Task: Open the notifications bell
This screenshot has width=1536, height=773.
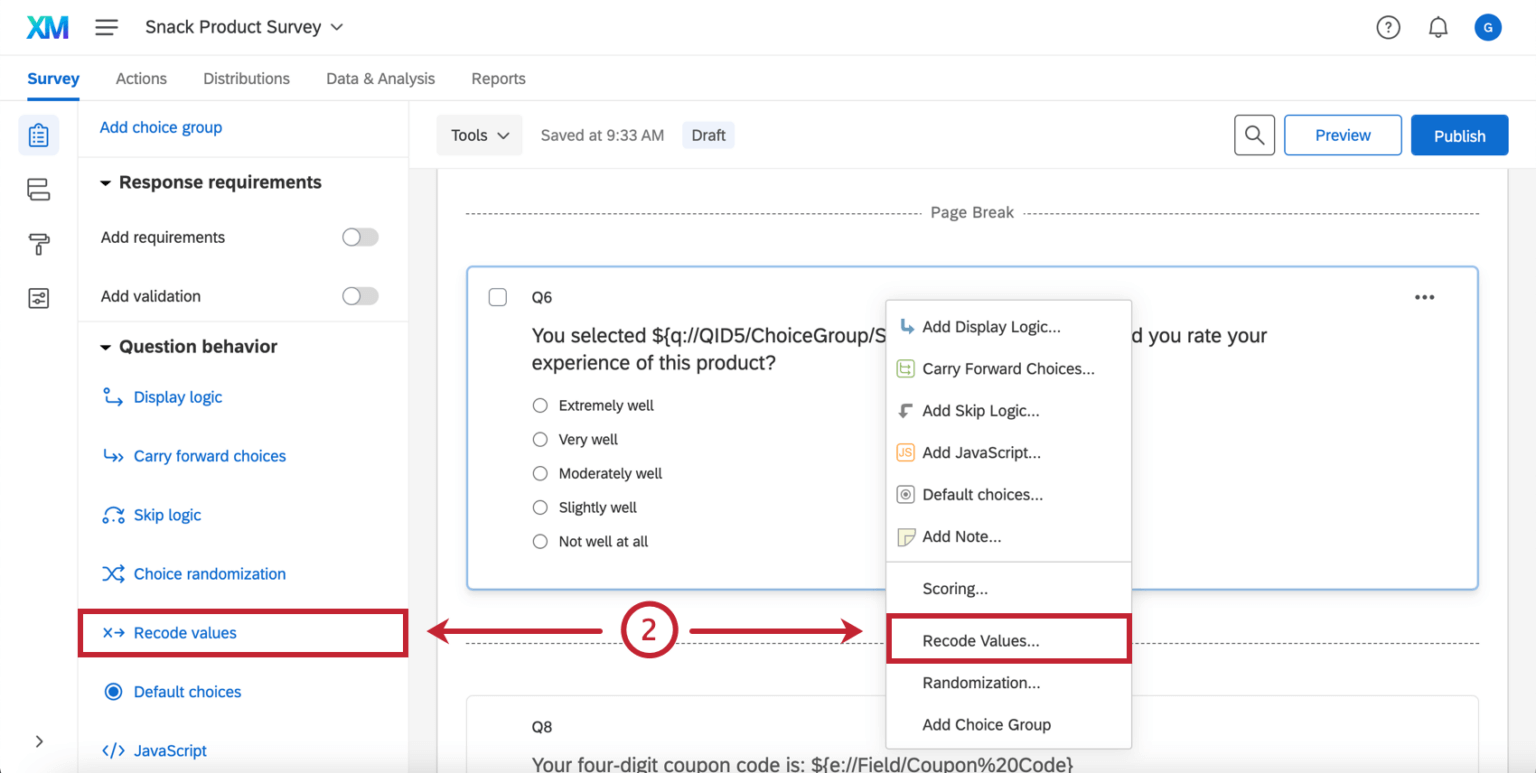Action: click(1438, 28)
